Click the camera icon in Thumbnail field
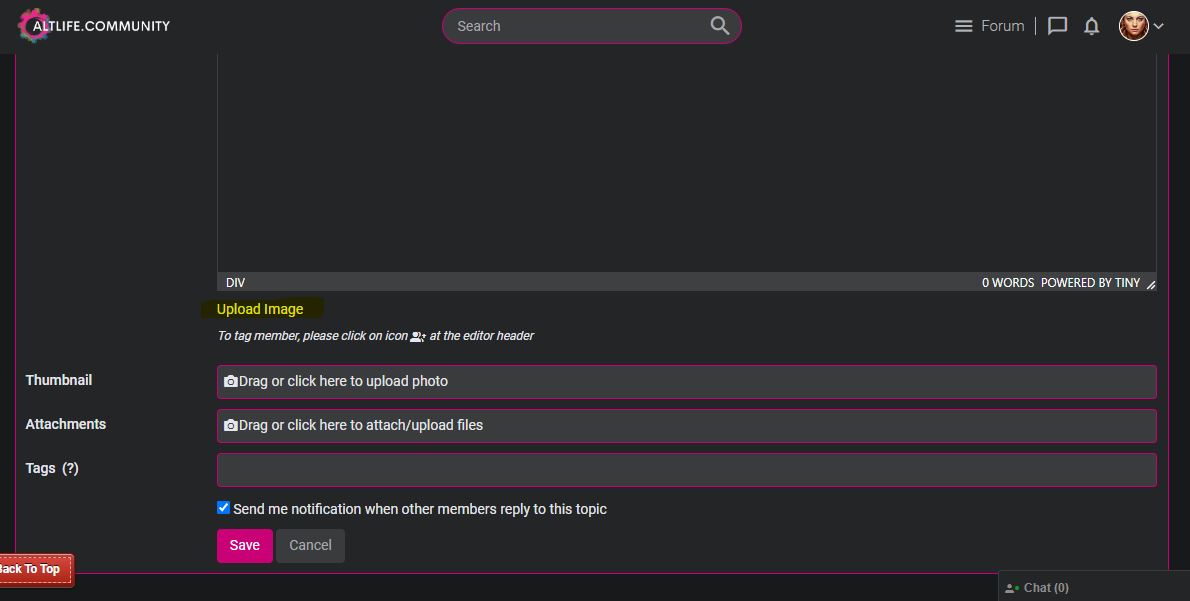 (231, 381)
